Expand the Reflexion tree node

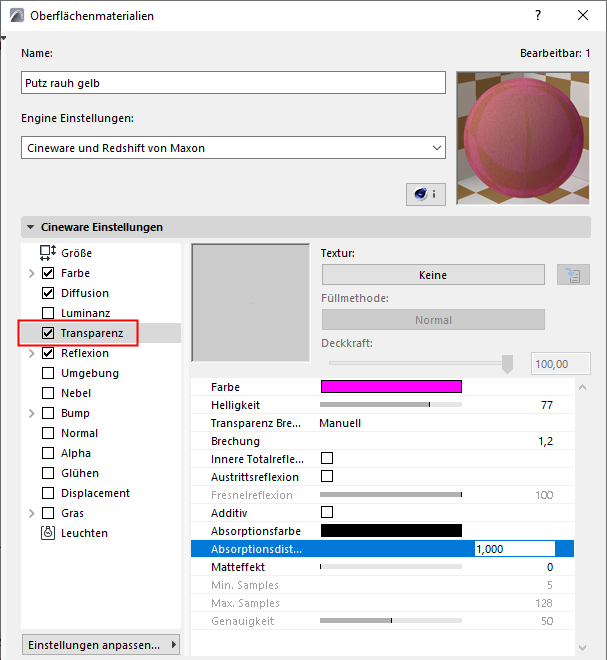31,353
